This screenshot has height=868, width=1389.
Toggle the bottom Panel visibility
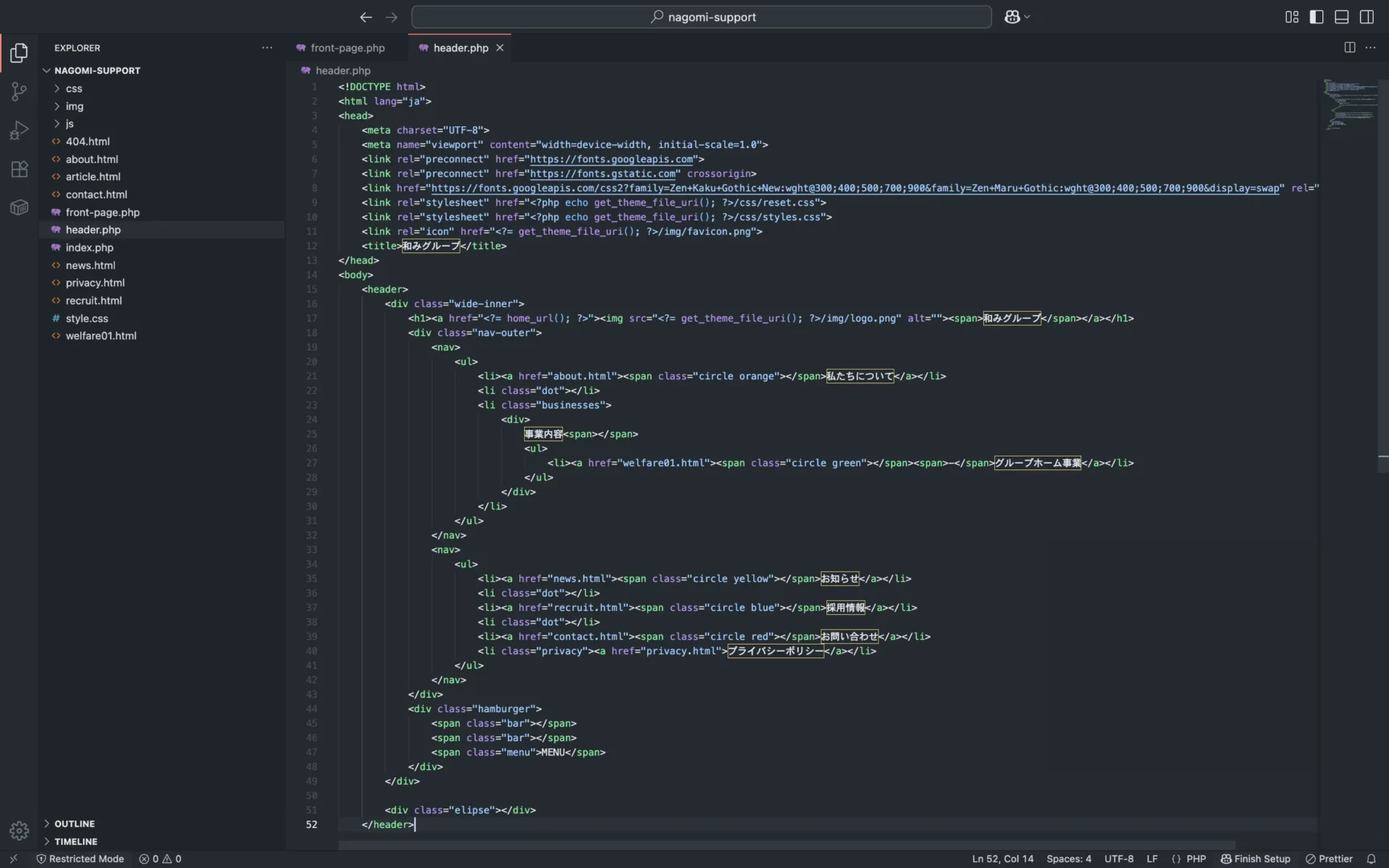click(x=1342, y=17)
